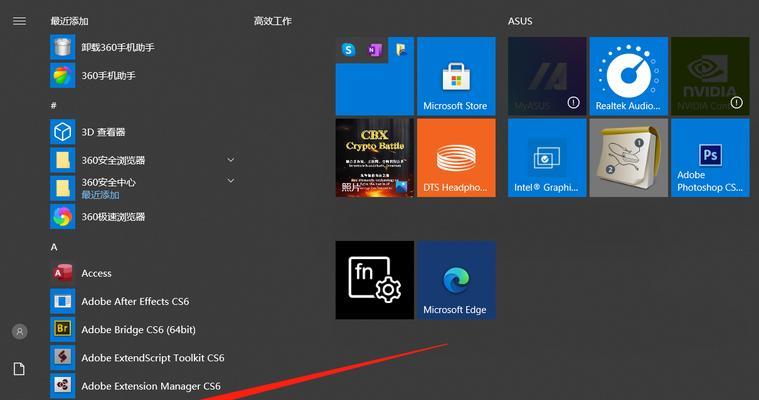This screenshot has width=759, height=400.
Task: Click the # letter group header
Action: pyautogui.click(x=54, y=105)
